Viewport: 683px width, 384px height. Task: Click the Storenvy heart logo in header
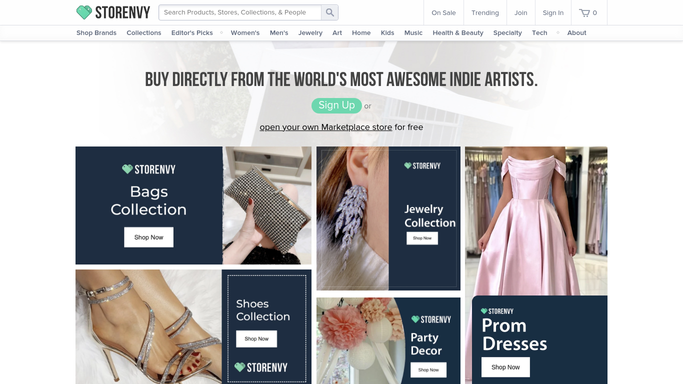[84, 12]
